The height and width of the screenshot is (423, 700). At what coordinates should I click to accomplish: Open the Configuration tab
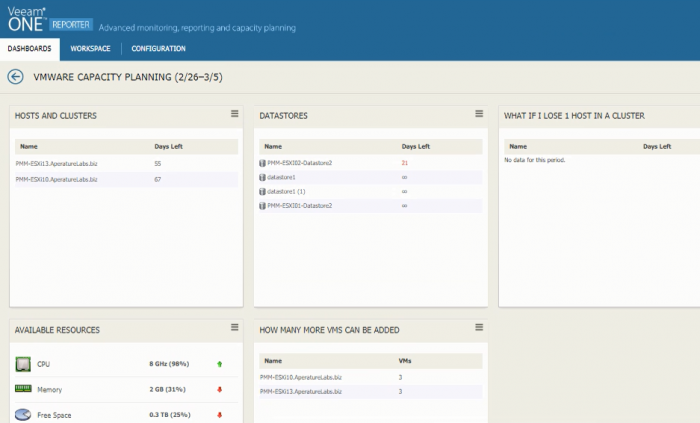(x=158, y=48)
